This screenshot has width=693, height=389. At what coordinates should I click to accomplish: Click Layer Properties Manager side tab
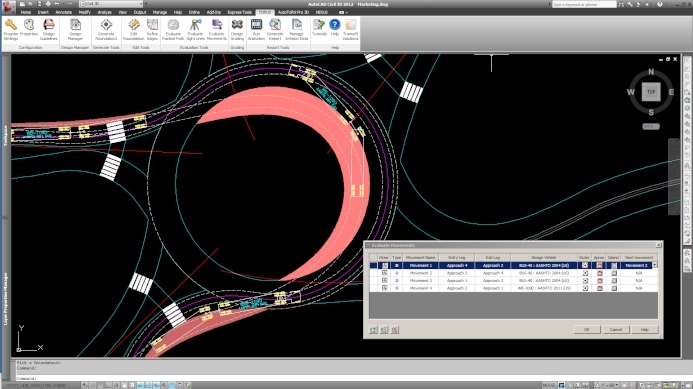tap(5, 299)
